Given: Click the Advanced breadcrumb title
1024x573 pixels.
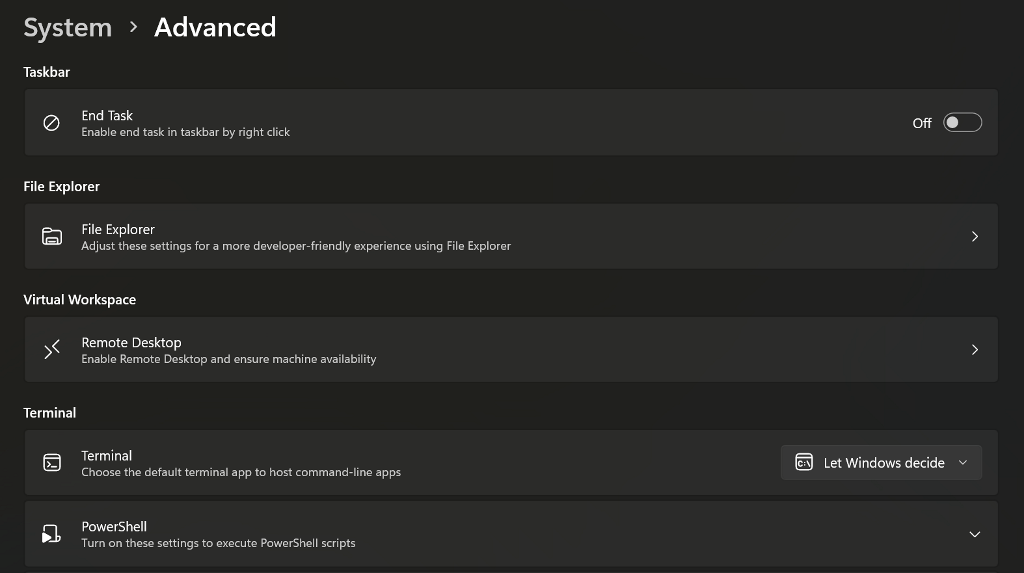Looking at the screenshot, I should tap(215, 28).
